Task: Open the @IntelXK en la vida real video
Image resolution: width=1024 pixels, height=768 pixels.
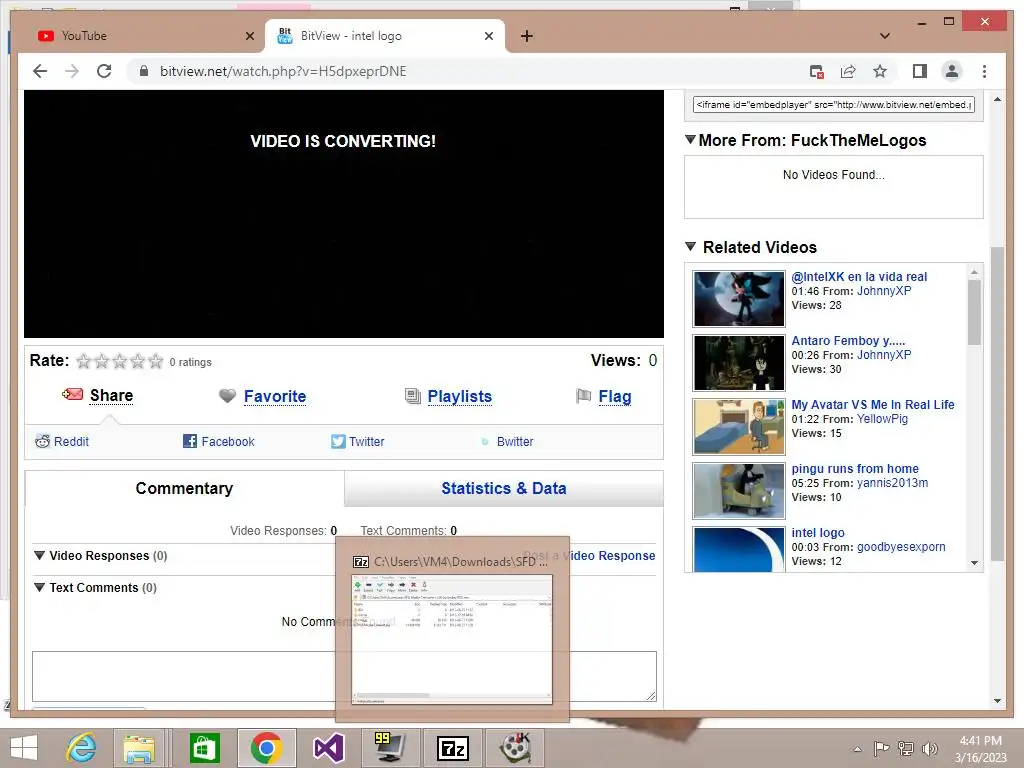Action: 859,277
